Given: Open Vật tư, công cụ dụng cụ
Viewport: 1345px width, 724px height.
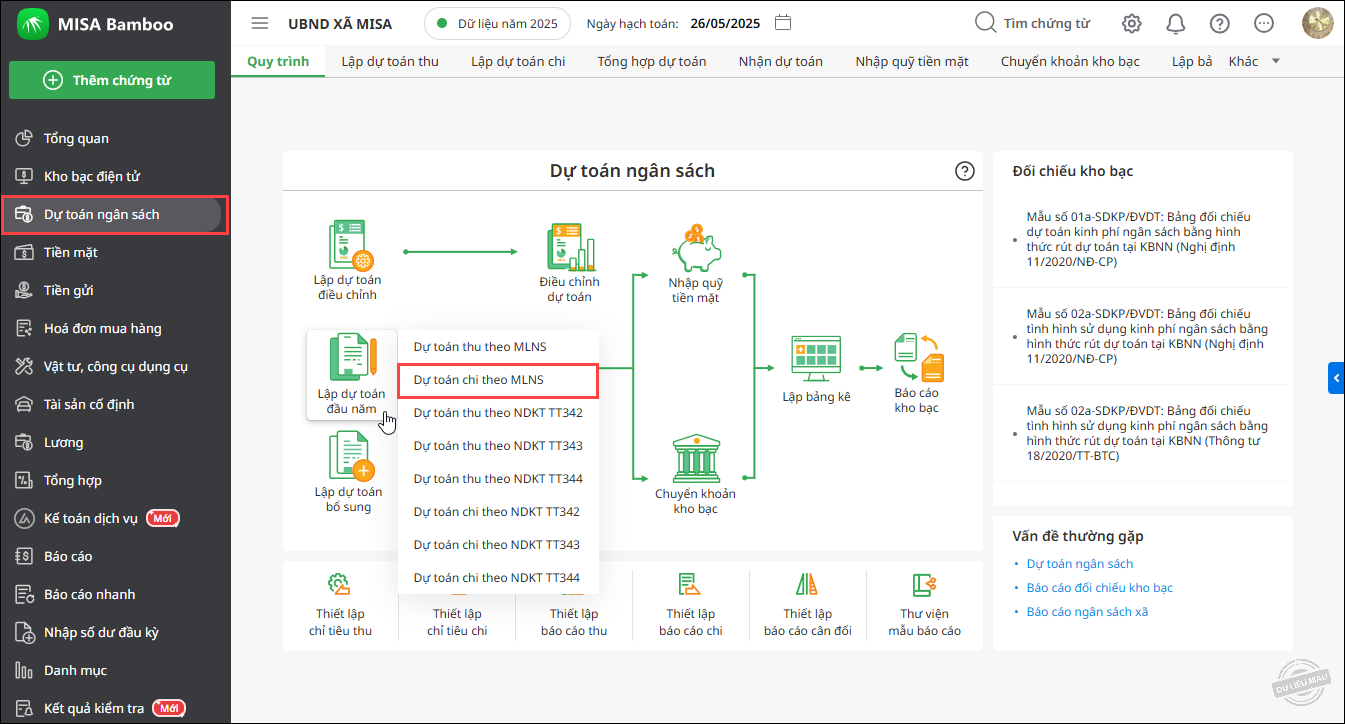Looking at the screenshot, I should click(115, 366).
